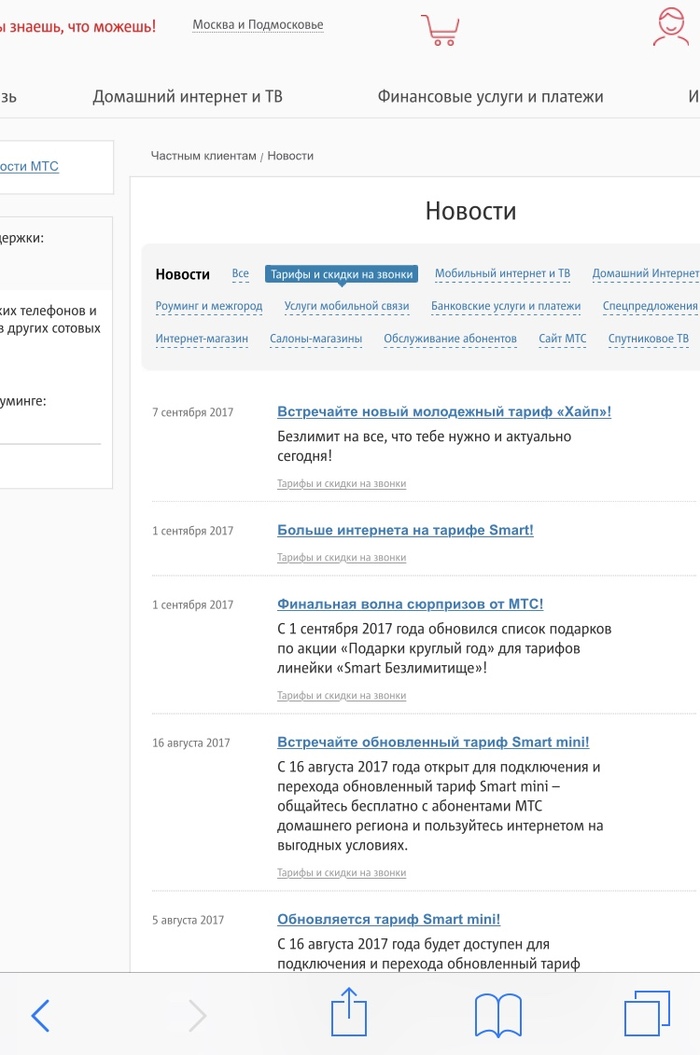700x1055 pixels.
Task: Filter news by Интернет-магазин
Action: tap(201, 339)
